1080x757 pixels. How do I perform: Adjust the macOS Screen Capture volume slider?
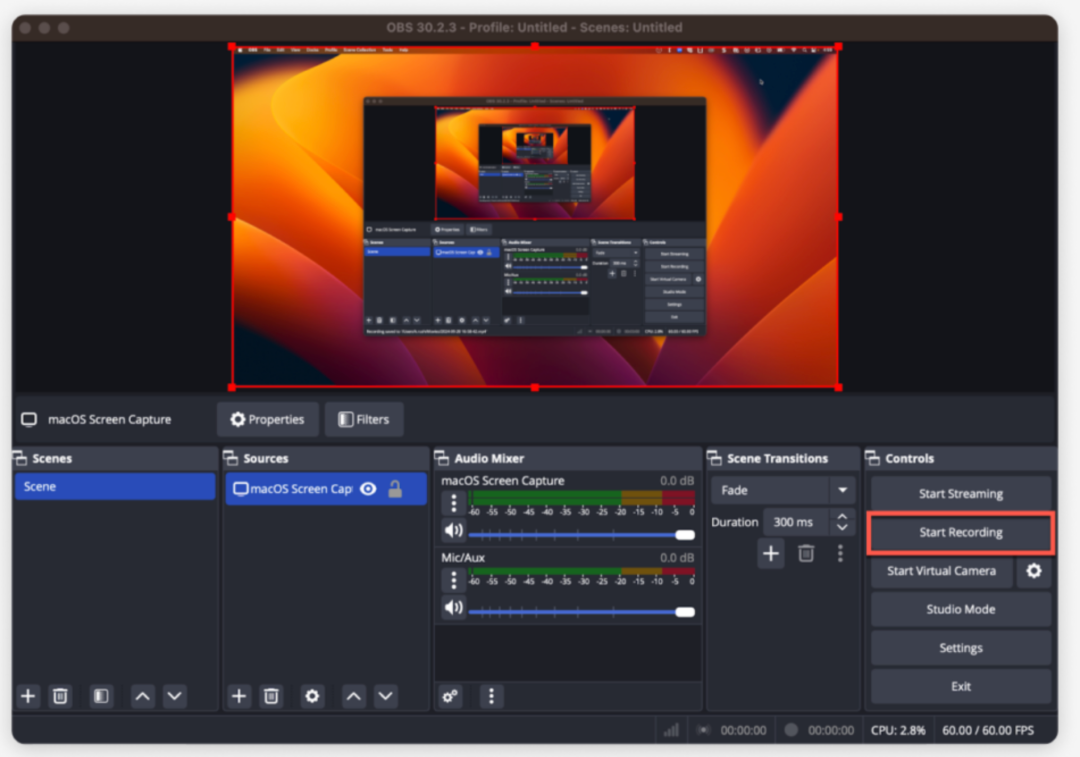[581, 535]
